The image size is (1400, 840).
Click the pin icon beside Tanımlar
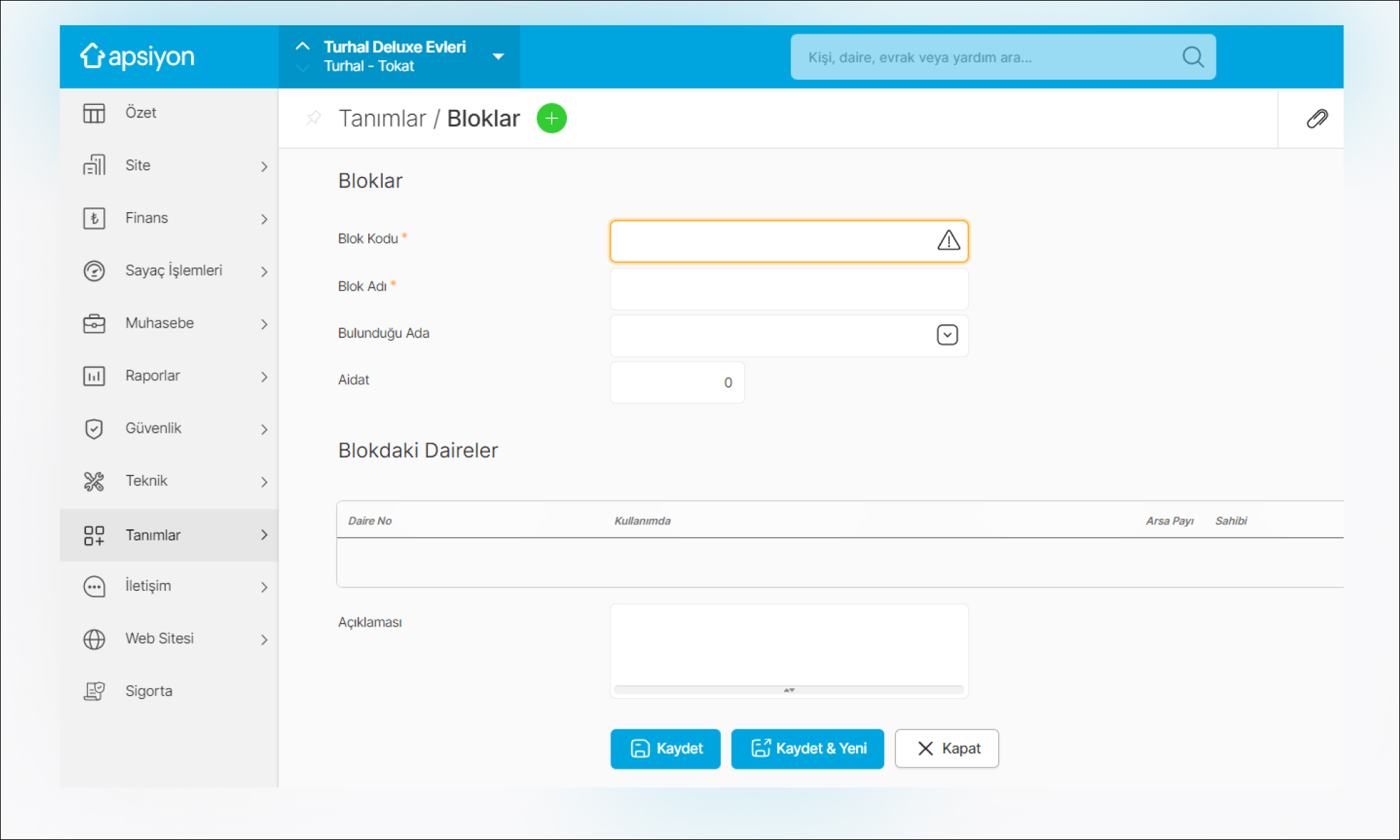click(314, 118)
